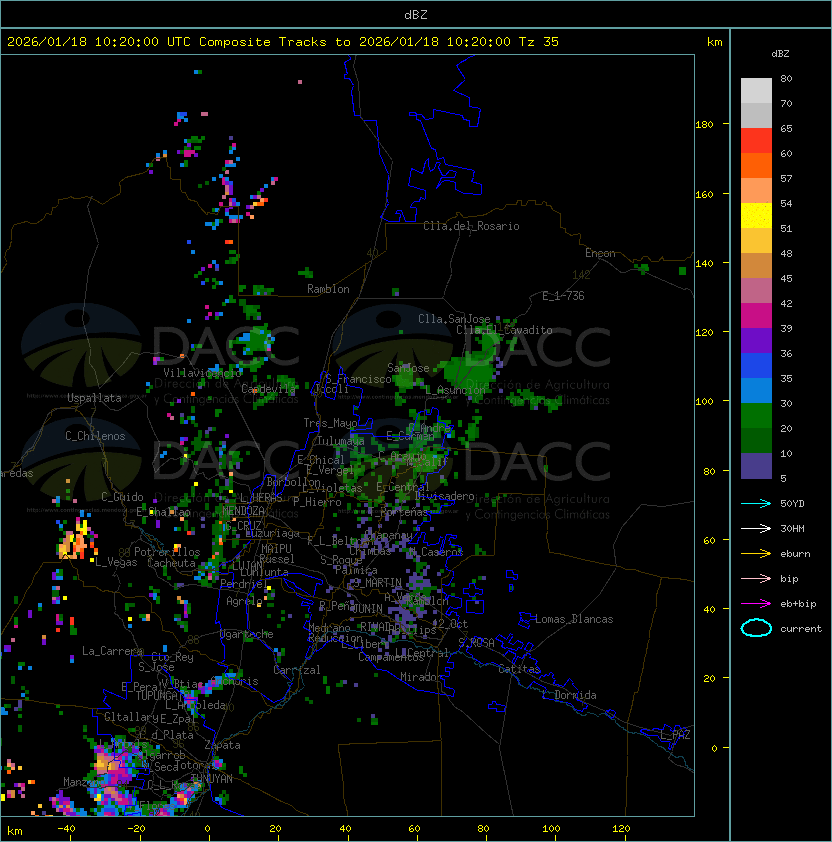This screenshot has width=832, height=842.
Task: Click the 'Ramblon' map label
Action: point(328,289)
